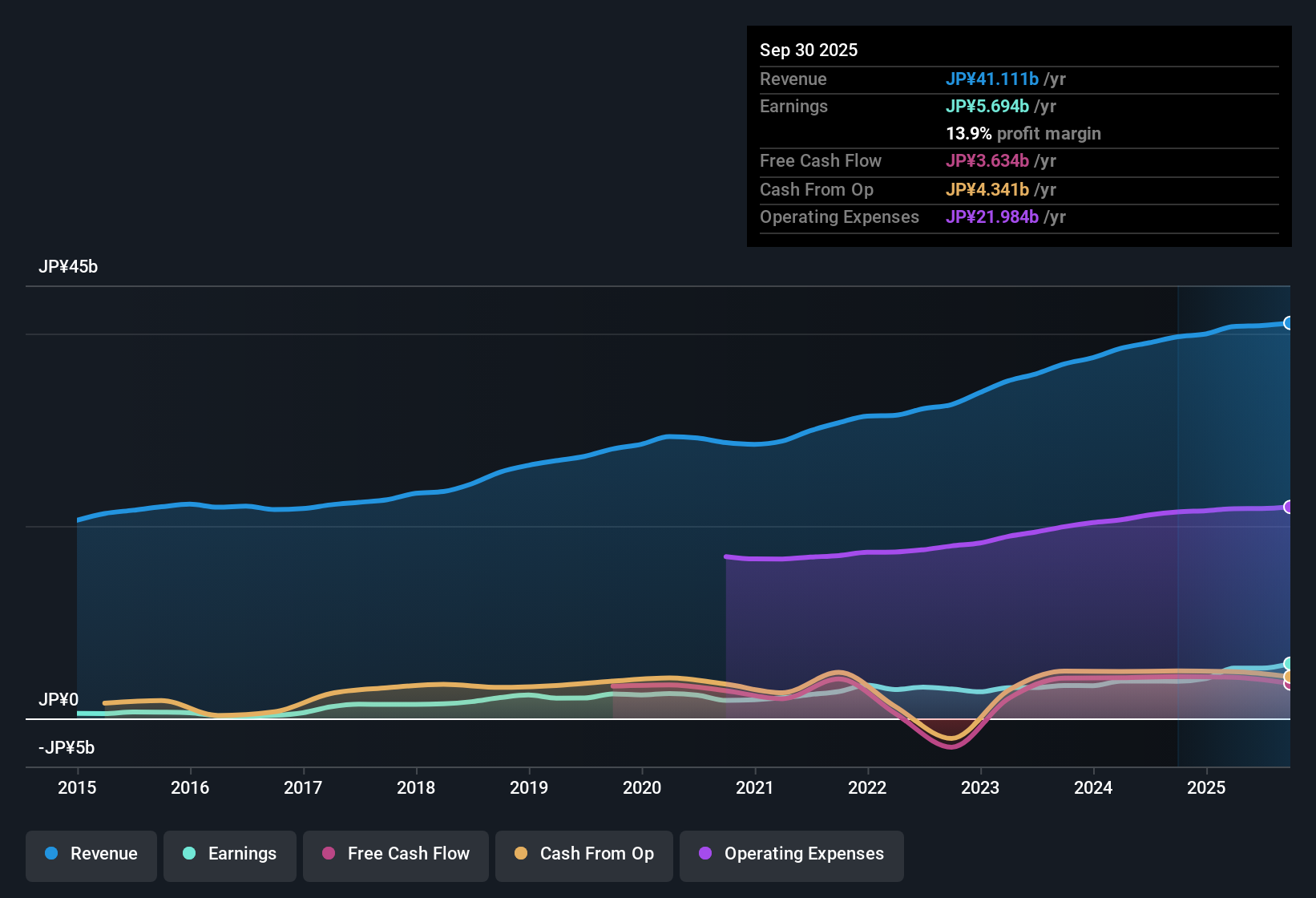Click the teal Earnings legend dot
Screen dimensions: 1316x898
coord(189,854)
